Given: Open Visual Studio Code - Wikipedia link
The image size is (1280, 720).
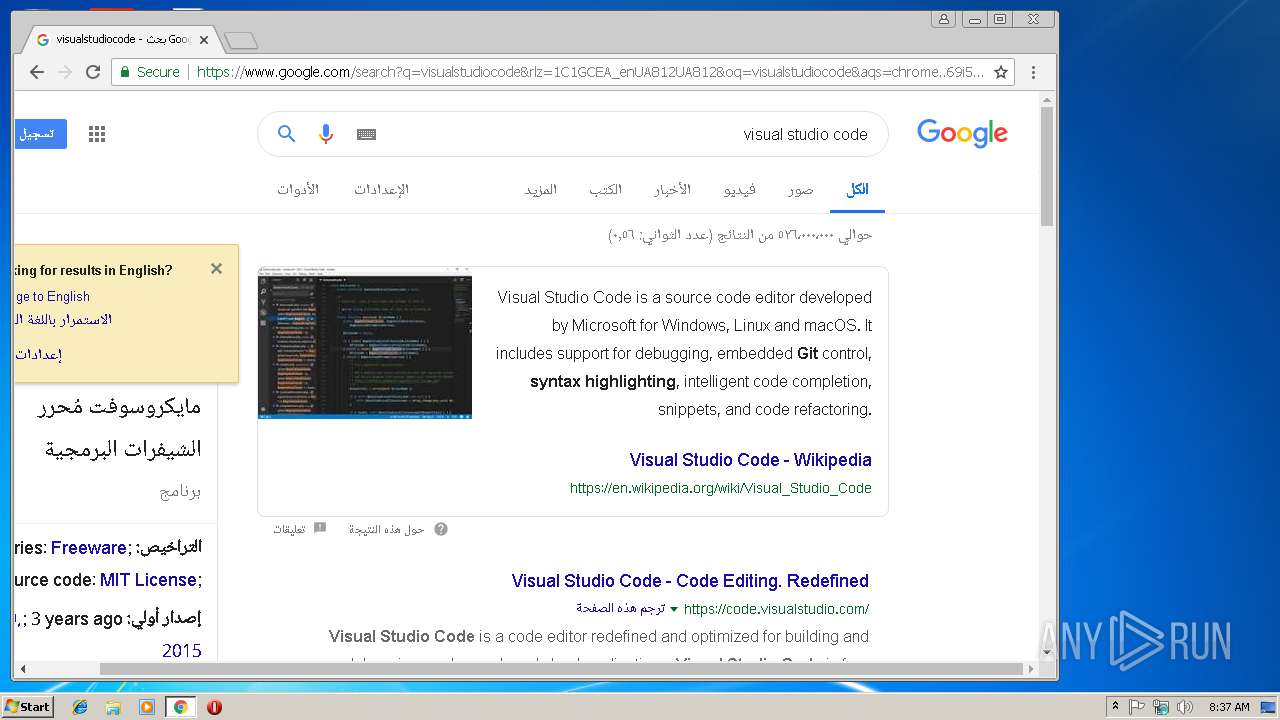Looking at the screenshot, I should [750, 460].
